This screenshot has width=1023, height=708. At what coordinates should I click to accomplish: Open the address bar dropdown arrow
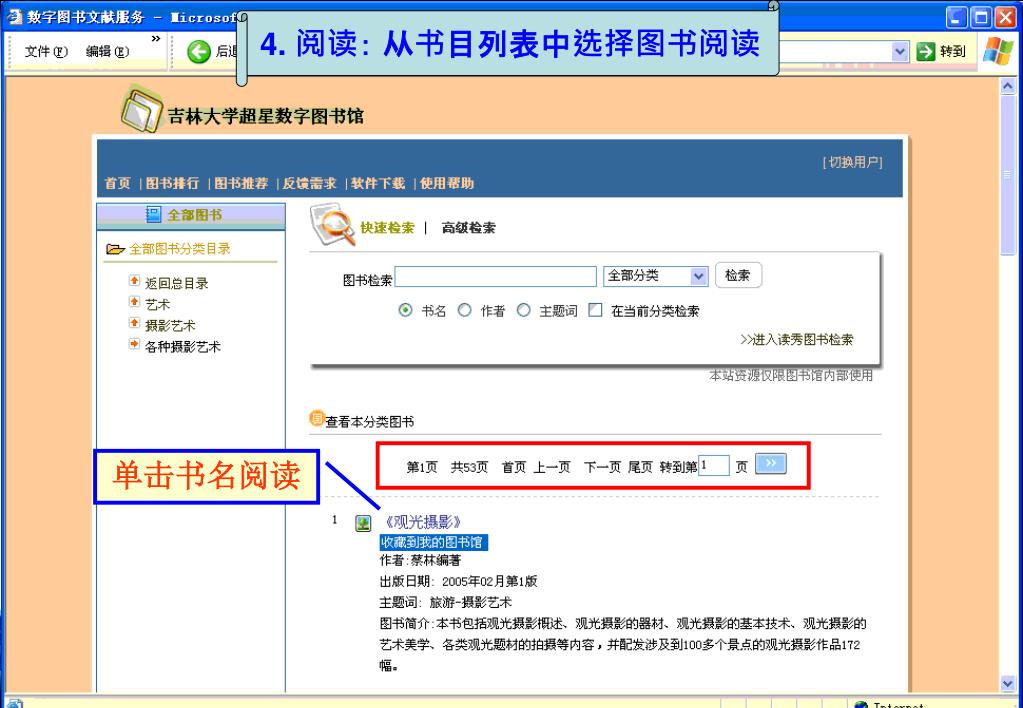pyautogui.click(x=900, y=52)
